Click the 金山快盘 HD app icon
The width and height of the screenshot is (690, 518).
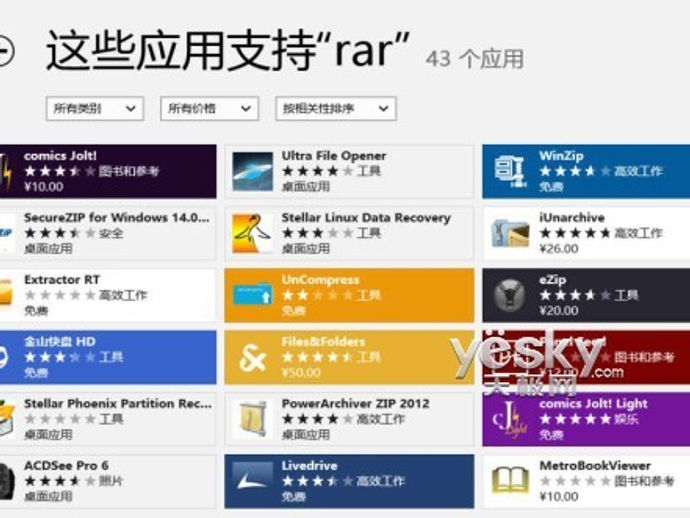point(4,357)
